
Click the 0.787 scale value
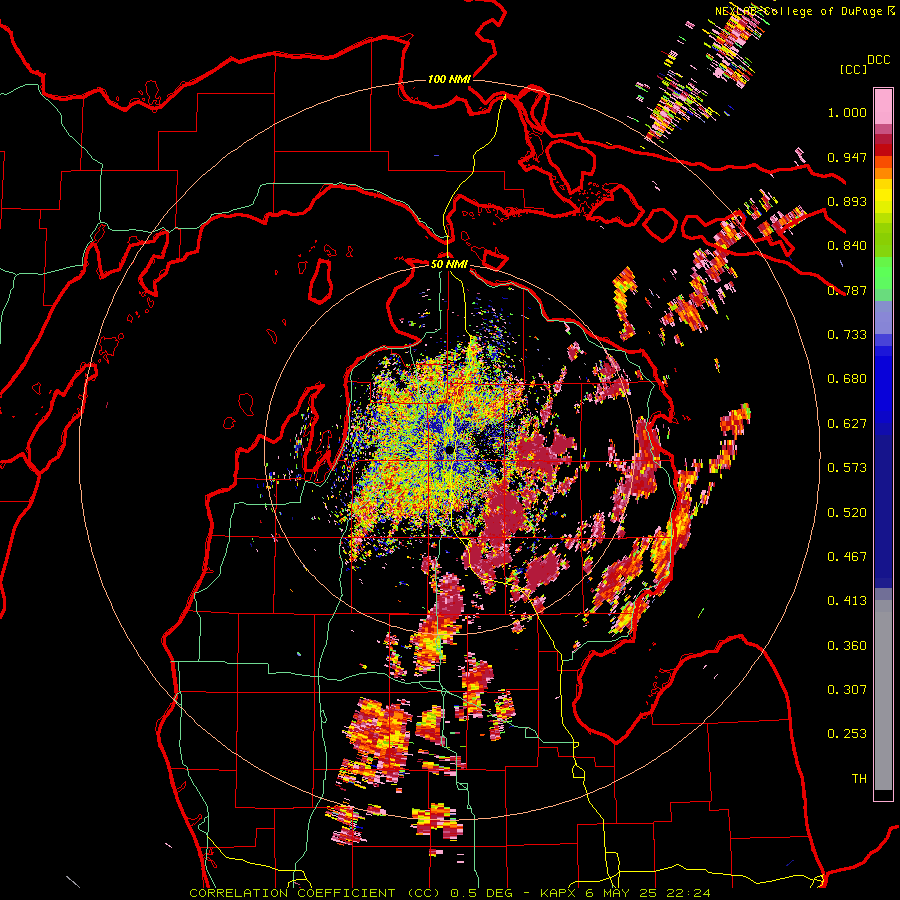(847, 290)
